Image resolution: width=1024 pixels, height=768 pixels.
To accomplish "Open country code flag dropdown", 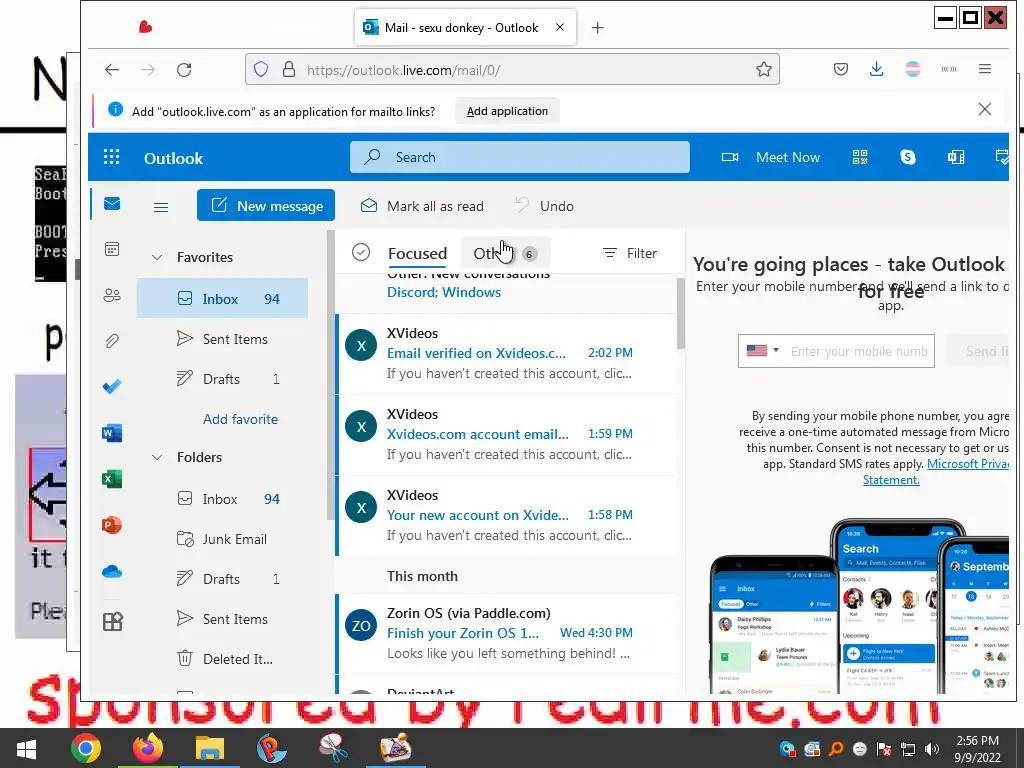I will point(762,351).
